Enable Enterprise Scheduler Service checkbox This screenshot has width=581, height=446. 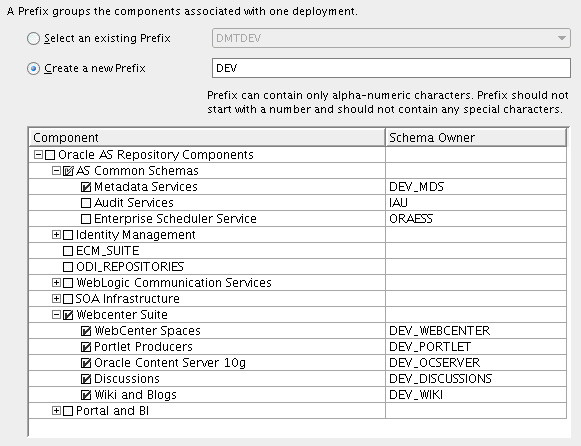coord(86,219)
